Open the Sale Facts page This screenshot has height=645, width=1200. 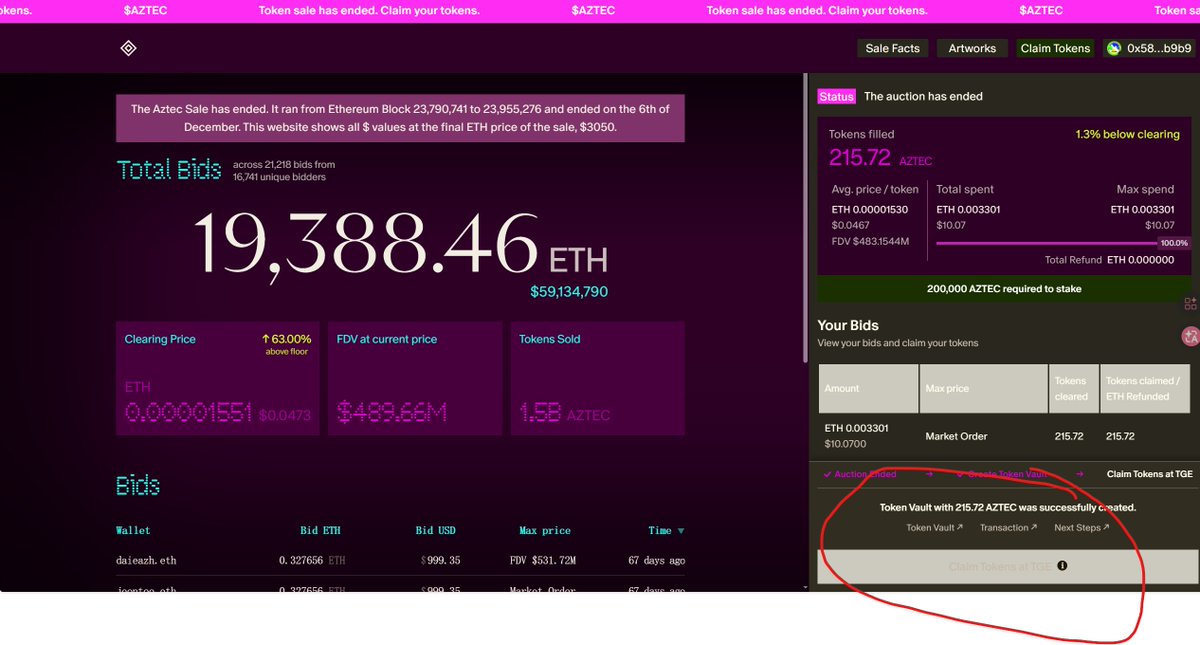point(893,48)
